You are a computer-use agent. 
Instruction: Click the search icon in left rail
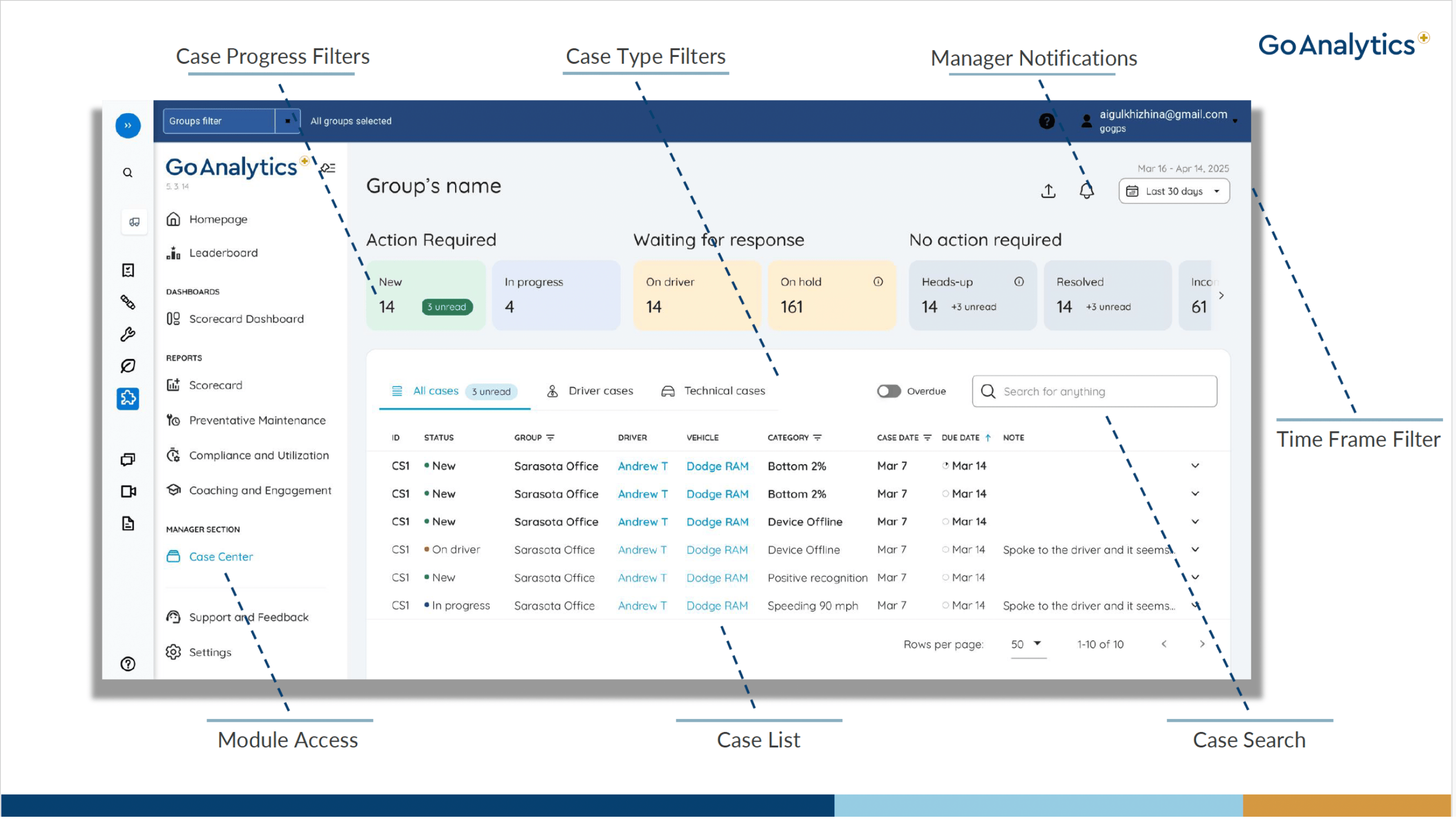pyautogui.click(x=128, y=173)
